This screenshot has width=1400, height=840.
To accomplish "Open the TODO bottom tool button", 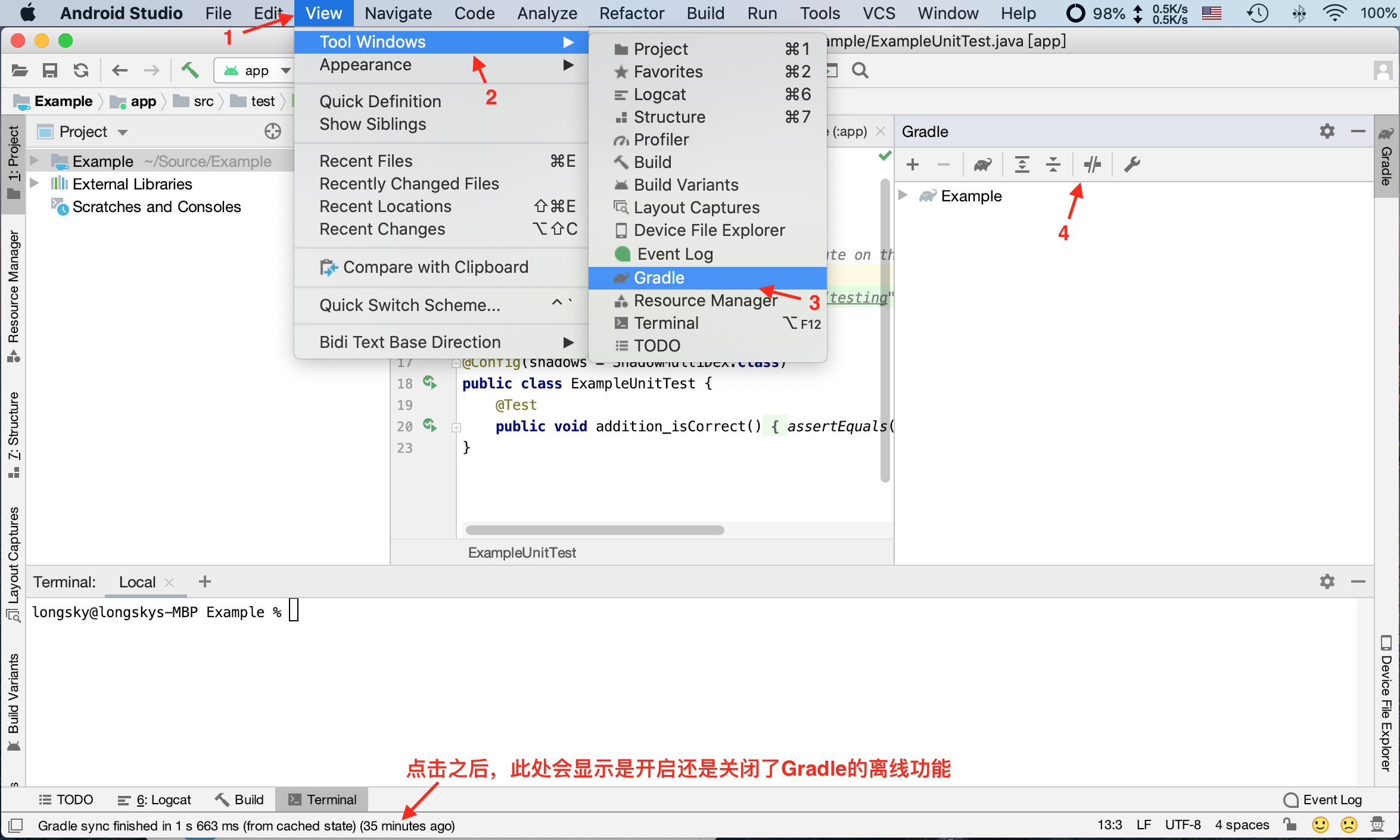I will [66, 799].
